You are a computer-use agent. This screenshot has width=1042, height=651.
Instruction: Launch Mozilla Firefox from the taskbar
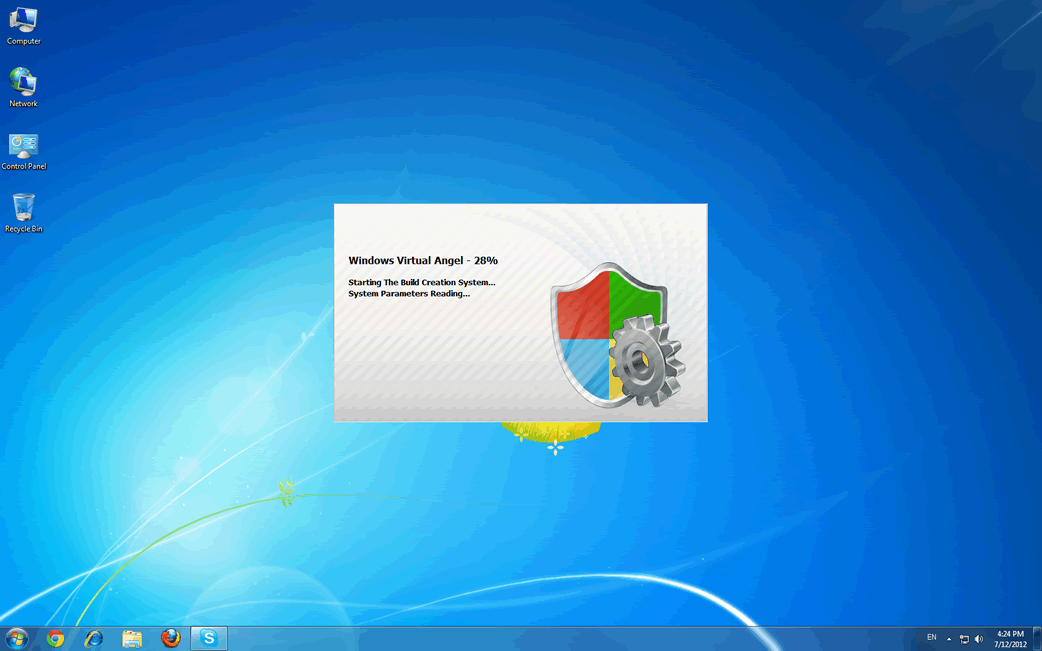[171, 638]
